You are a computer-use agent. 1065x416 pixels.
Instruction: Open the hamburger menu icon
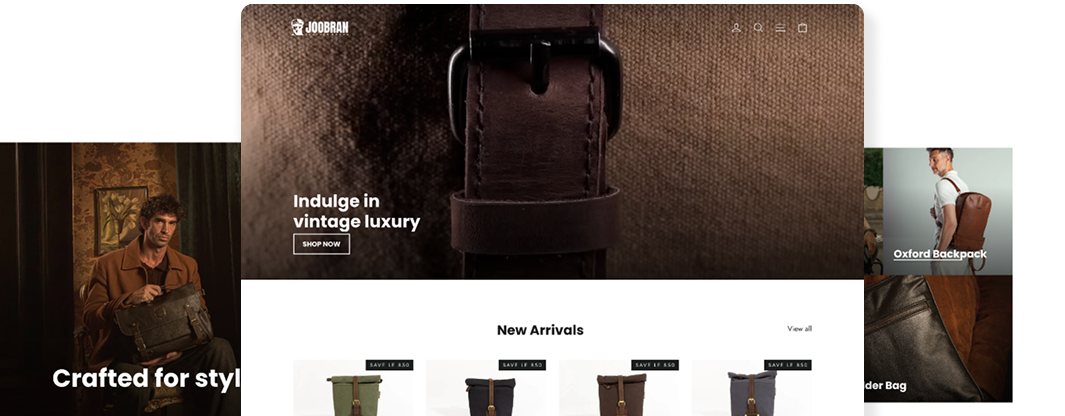pyautogui.click(x=780, y=28)
